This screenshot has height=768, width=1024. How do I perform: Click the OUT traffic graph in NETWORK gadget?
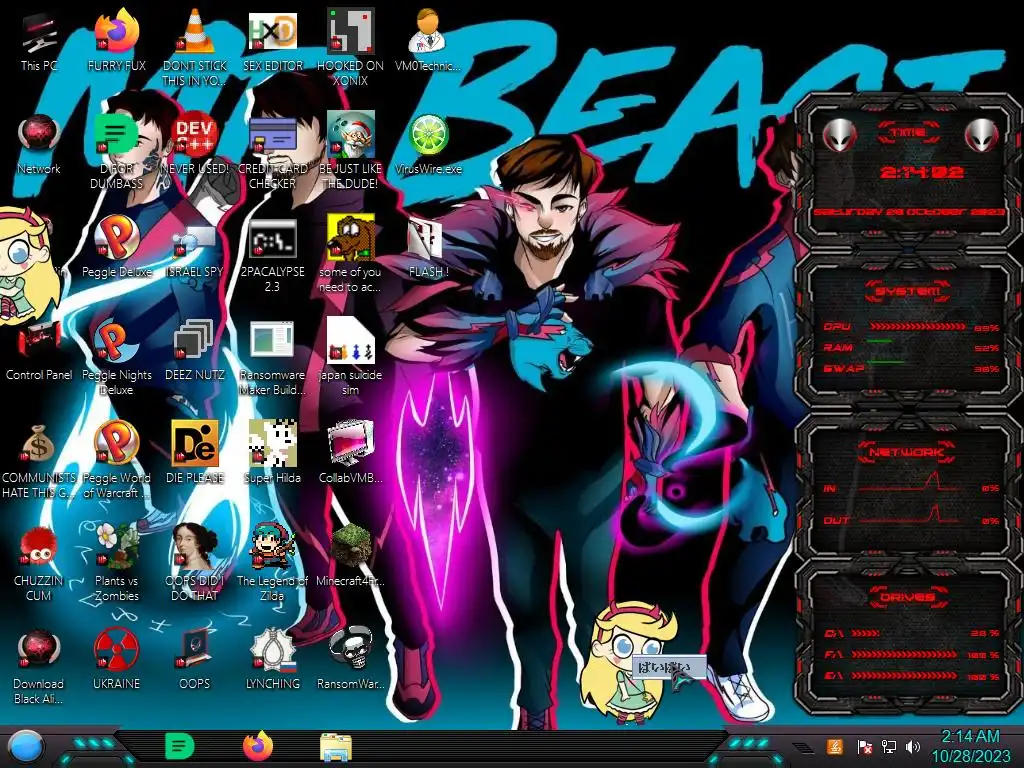(x=909, y=515)
